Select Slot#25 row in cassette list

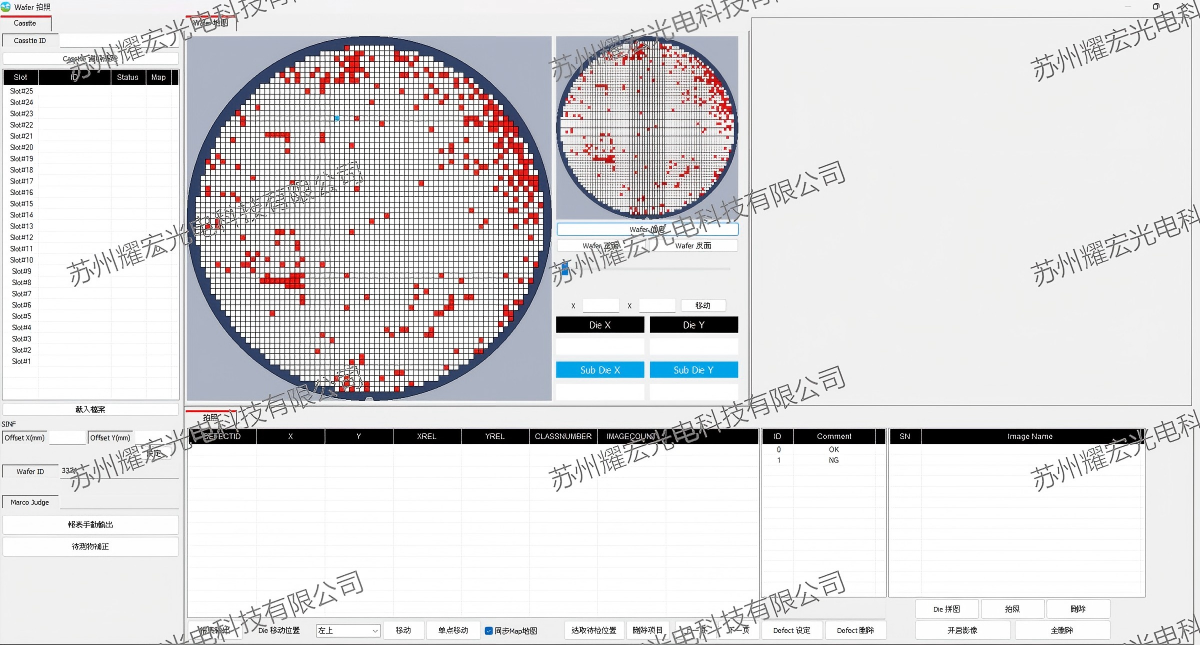[x=22, y=91]
